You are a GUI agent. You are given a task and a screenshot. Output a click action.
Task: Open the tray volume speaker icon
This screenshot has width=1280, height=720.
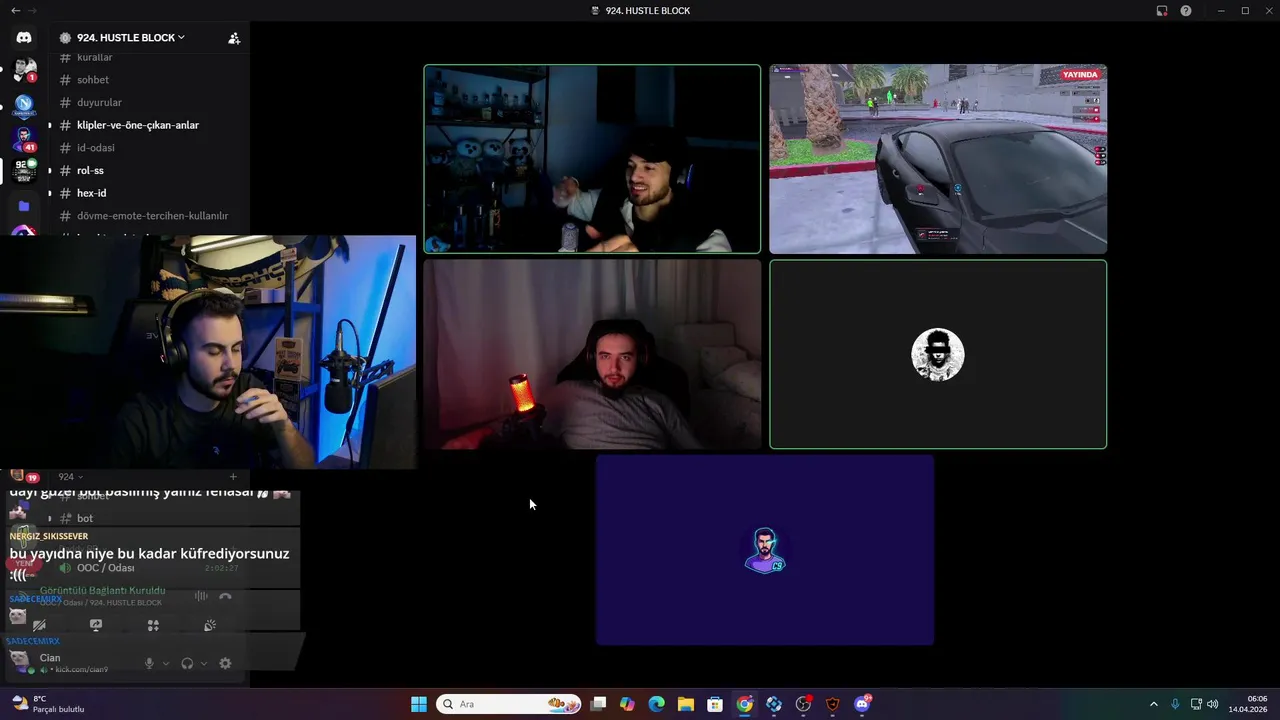tap(1212, 704)
